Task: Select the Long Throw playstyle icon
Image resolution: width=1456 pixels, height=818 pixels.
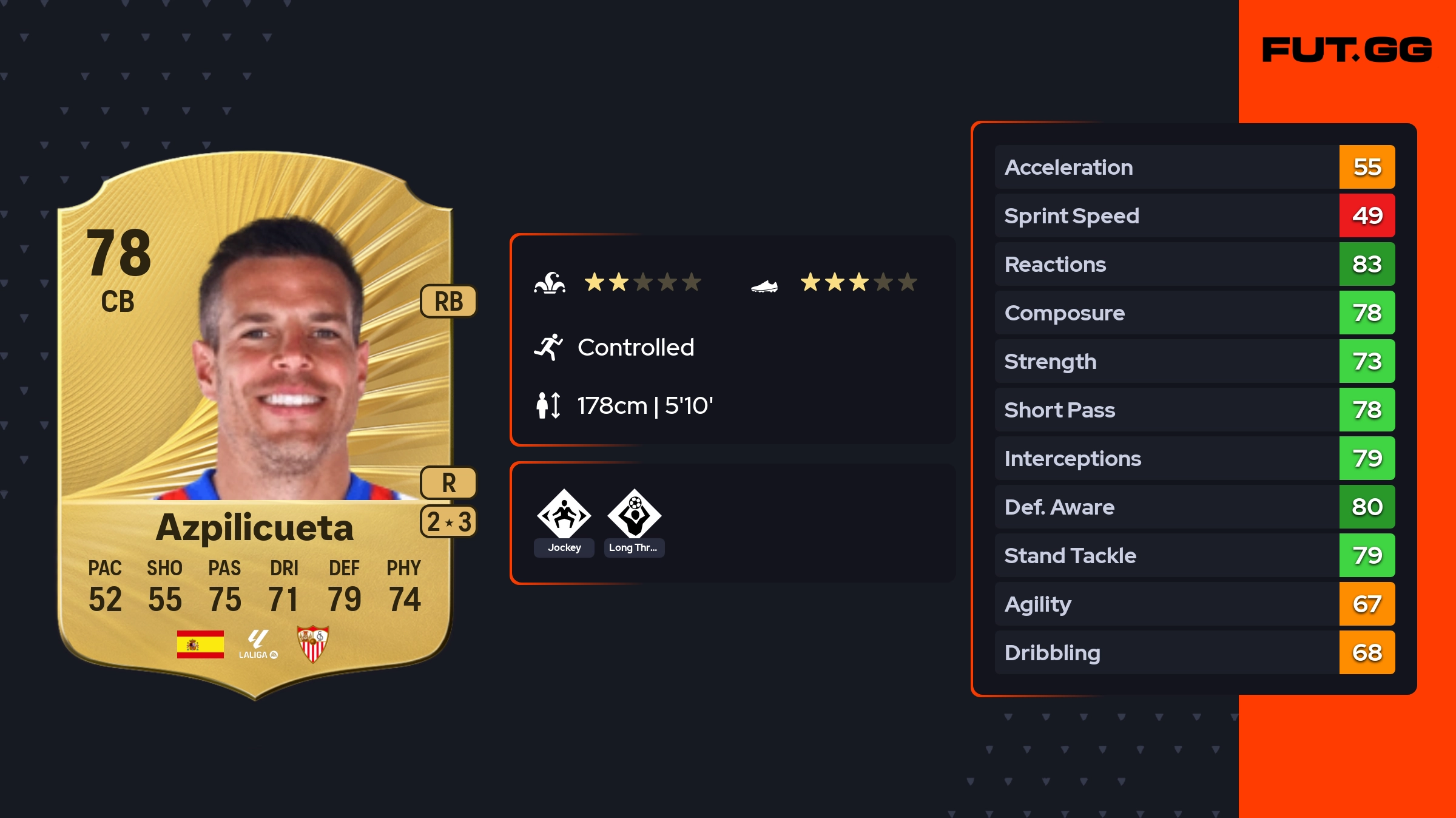Action: click(x=635, y=514)
